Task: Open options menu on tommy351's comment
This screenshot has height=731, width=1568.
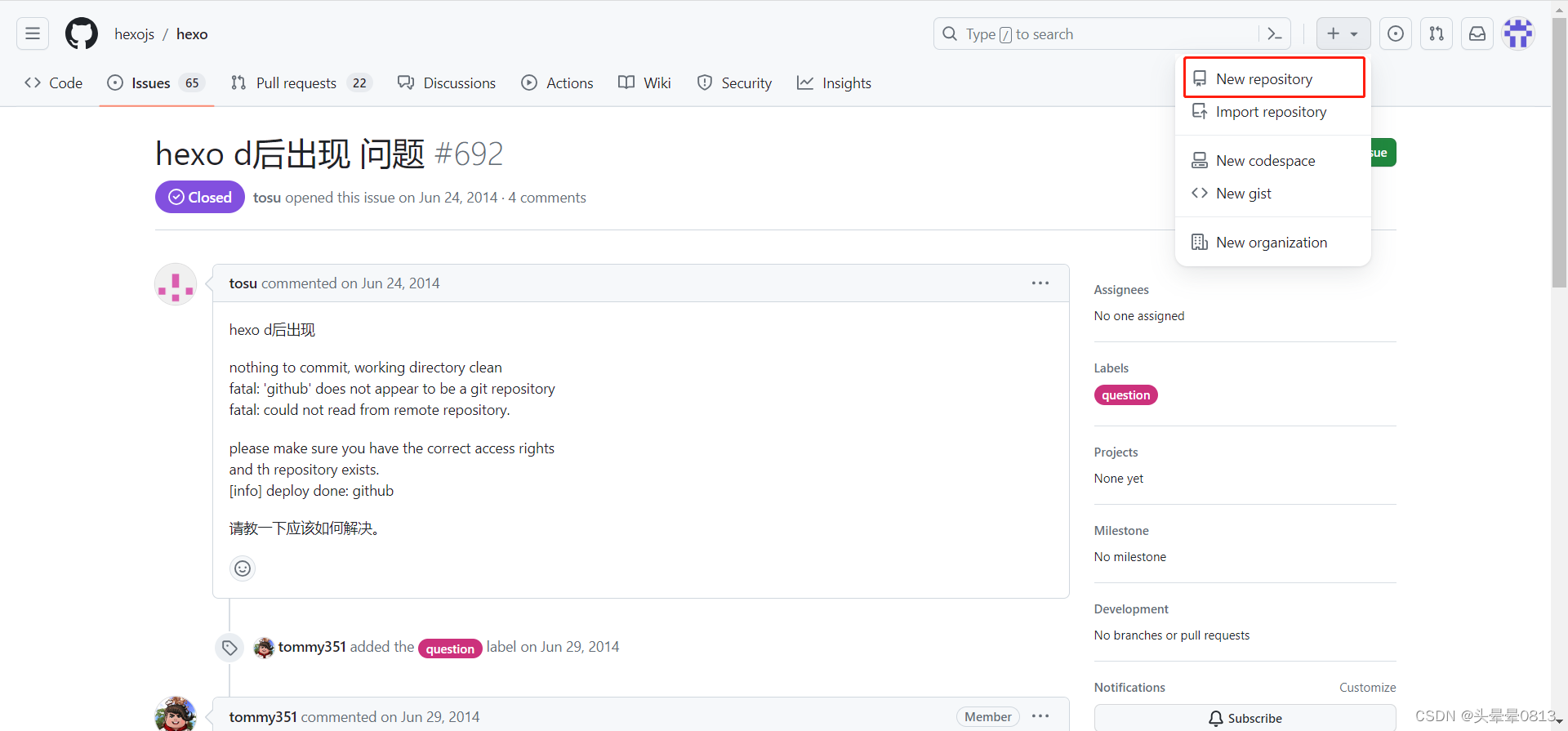Action: [1040, 716]
